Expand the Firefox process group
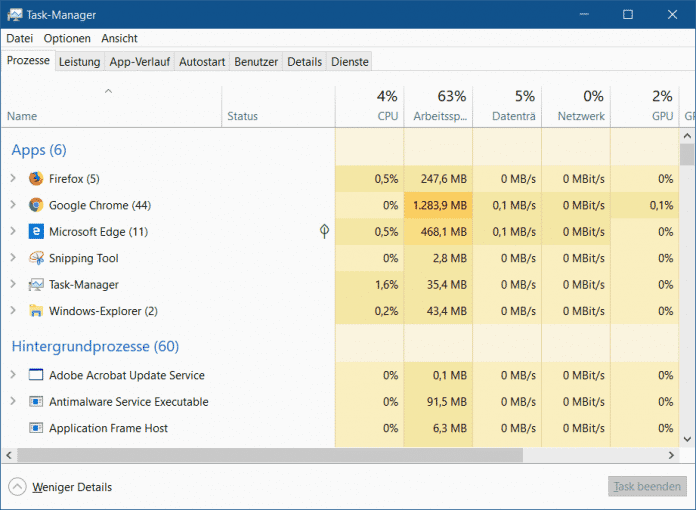Image resolution: width=696 pixels, height=510 pixels. 13,179
